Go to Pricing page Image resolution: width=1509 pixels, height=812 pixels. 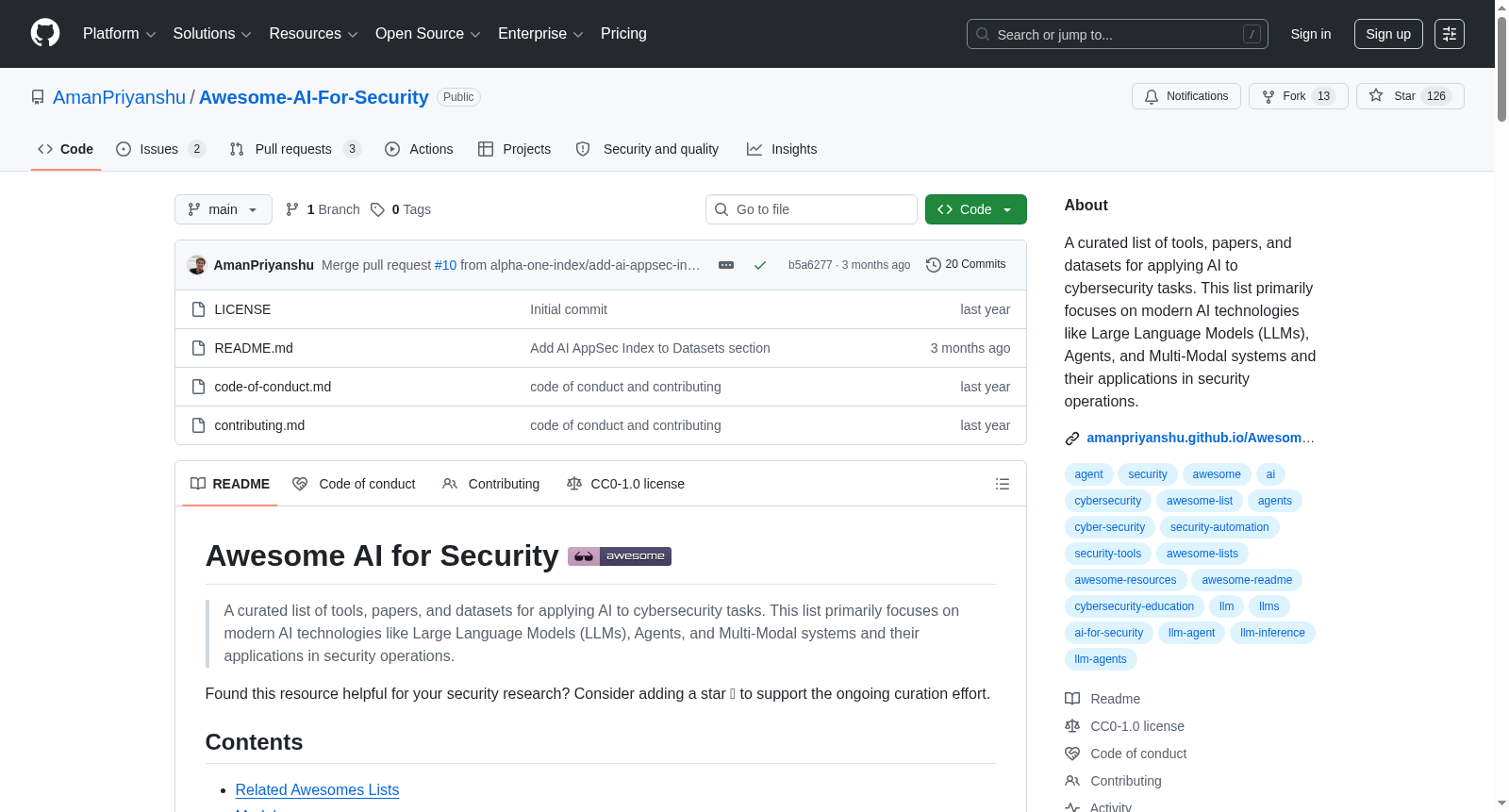[623, 34]
